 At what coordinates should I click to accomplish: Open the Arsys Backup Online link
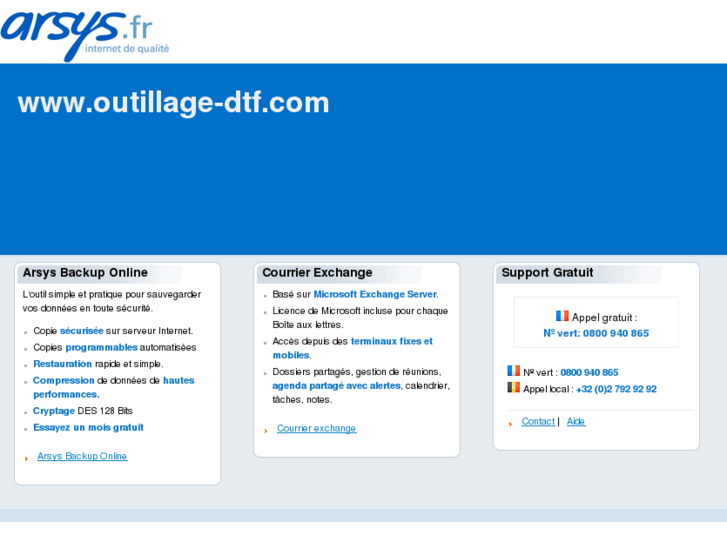click(82, 456)
